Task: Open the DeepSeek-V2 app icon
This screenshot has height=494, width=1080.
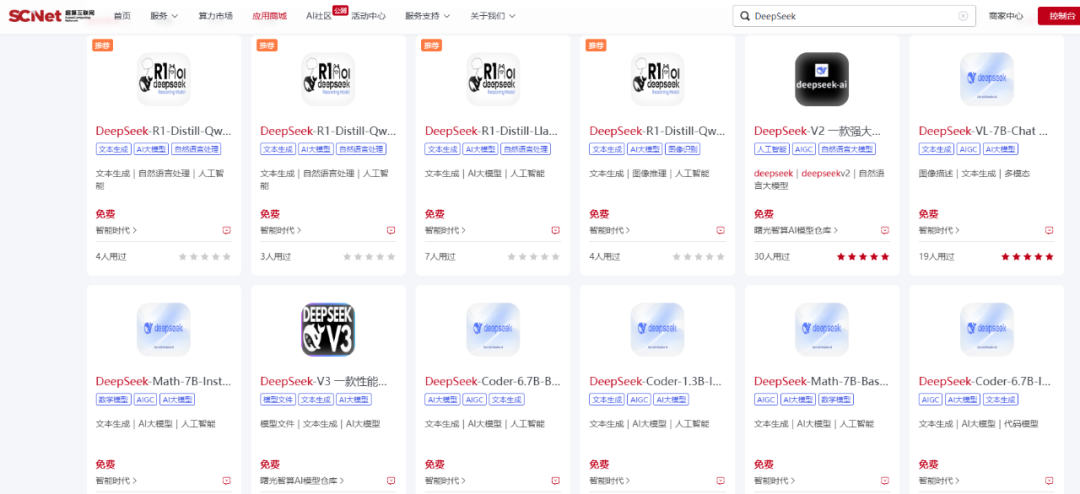Action: 821,79
